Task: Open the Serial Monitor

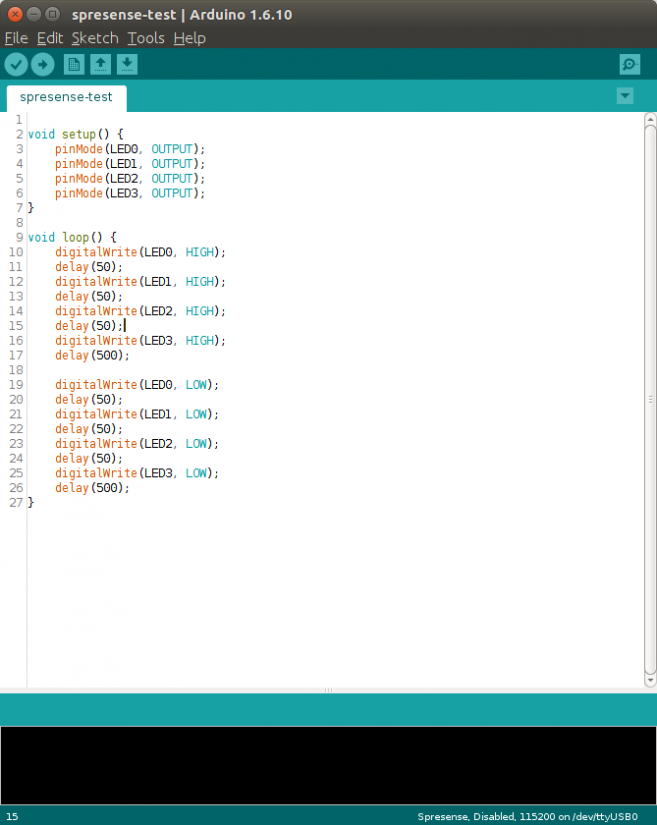Action: (629, 65)
